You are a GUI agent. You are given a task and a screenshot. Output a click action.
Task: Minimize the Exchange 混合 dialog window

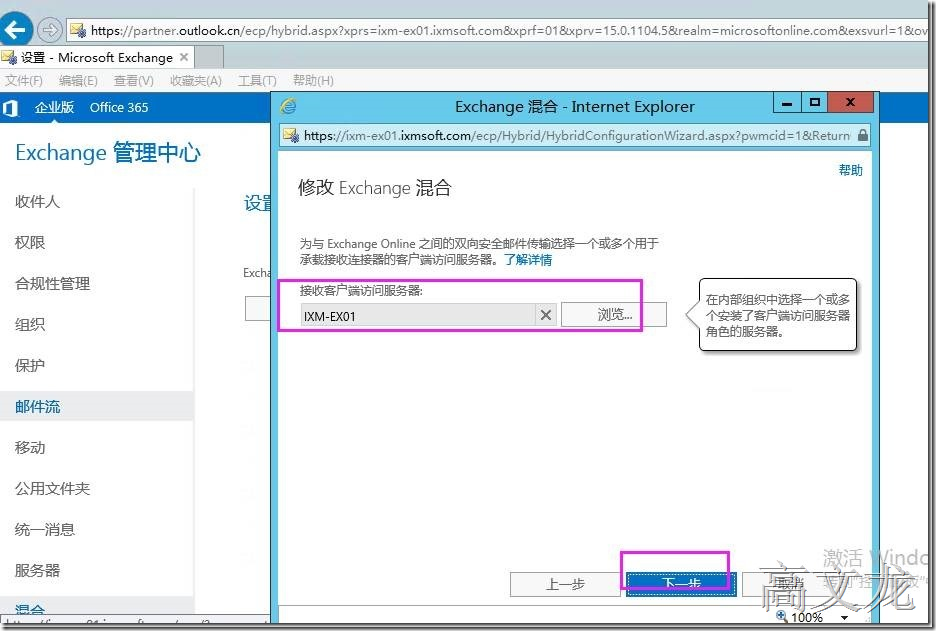pyautogui.click(x=787, y=103)
